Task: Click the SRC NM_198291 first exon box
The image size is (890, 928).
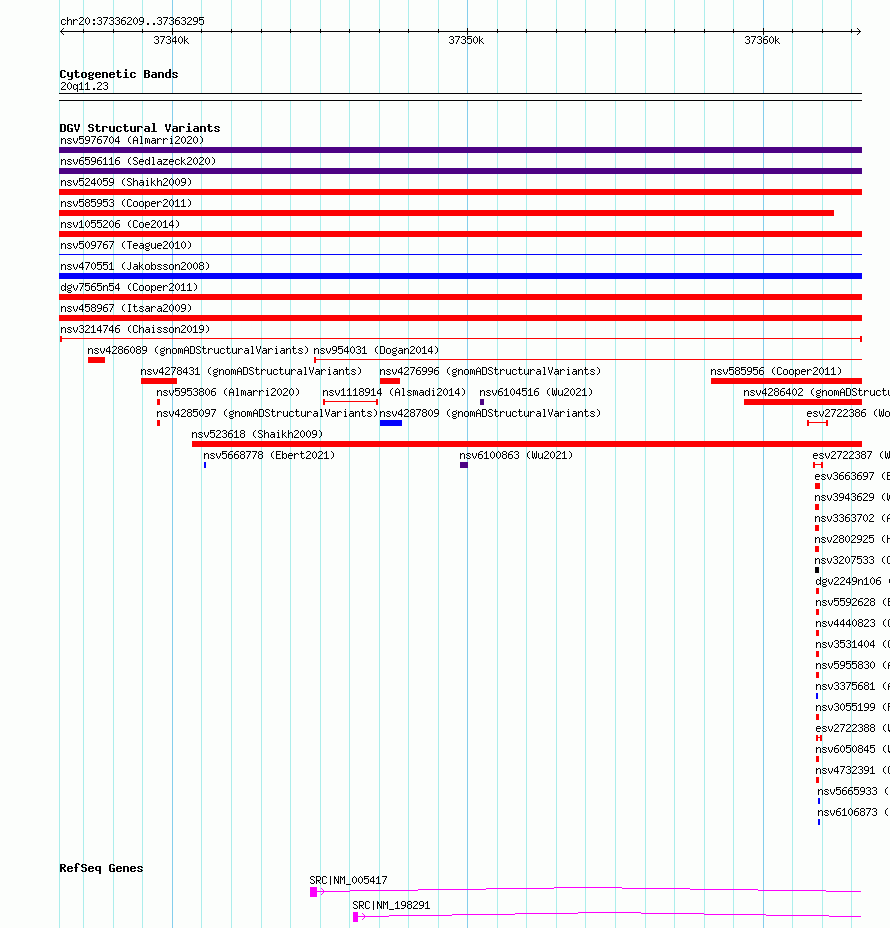Action: coord(356,917)
